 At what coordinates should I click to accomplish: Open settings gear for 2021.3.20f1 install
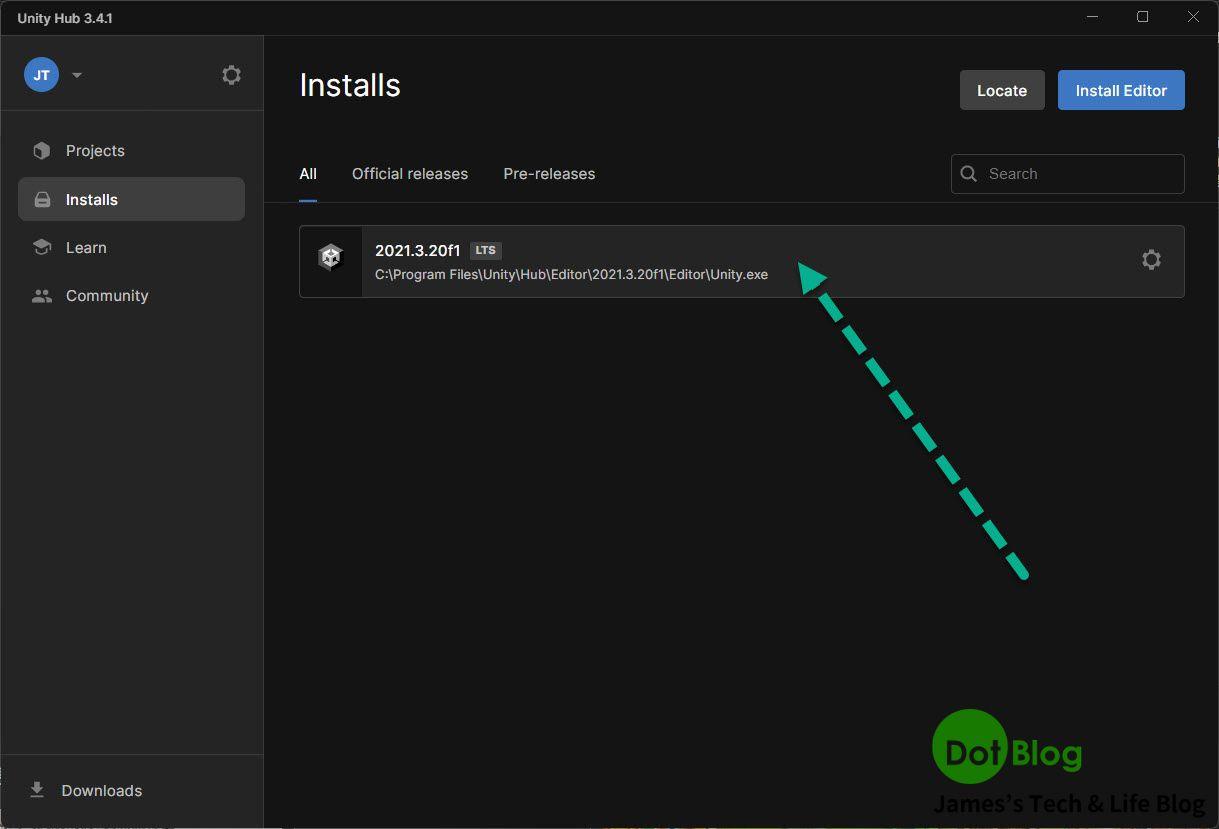[x=1152, y=260]
